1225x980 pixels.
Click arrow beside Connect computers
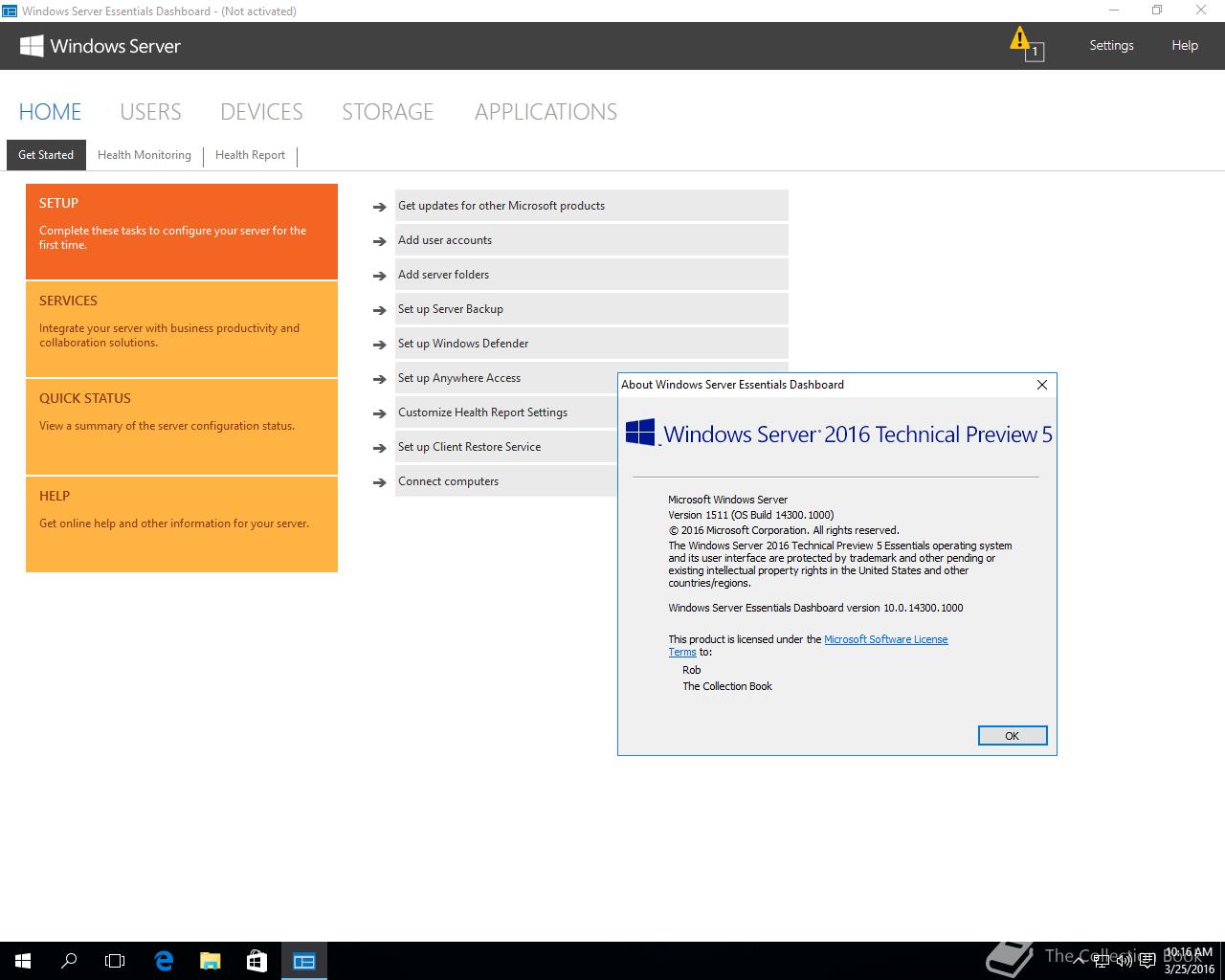(380, 482)
